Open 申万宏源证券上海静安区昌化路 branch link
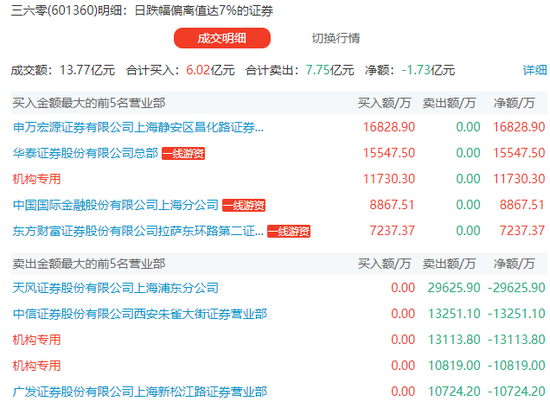 coord(138,127)
